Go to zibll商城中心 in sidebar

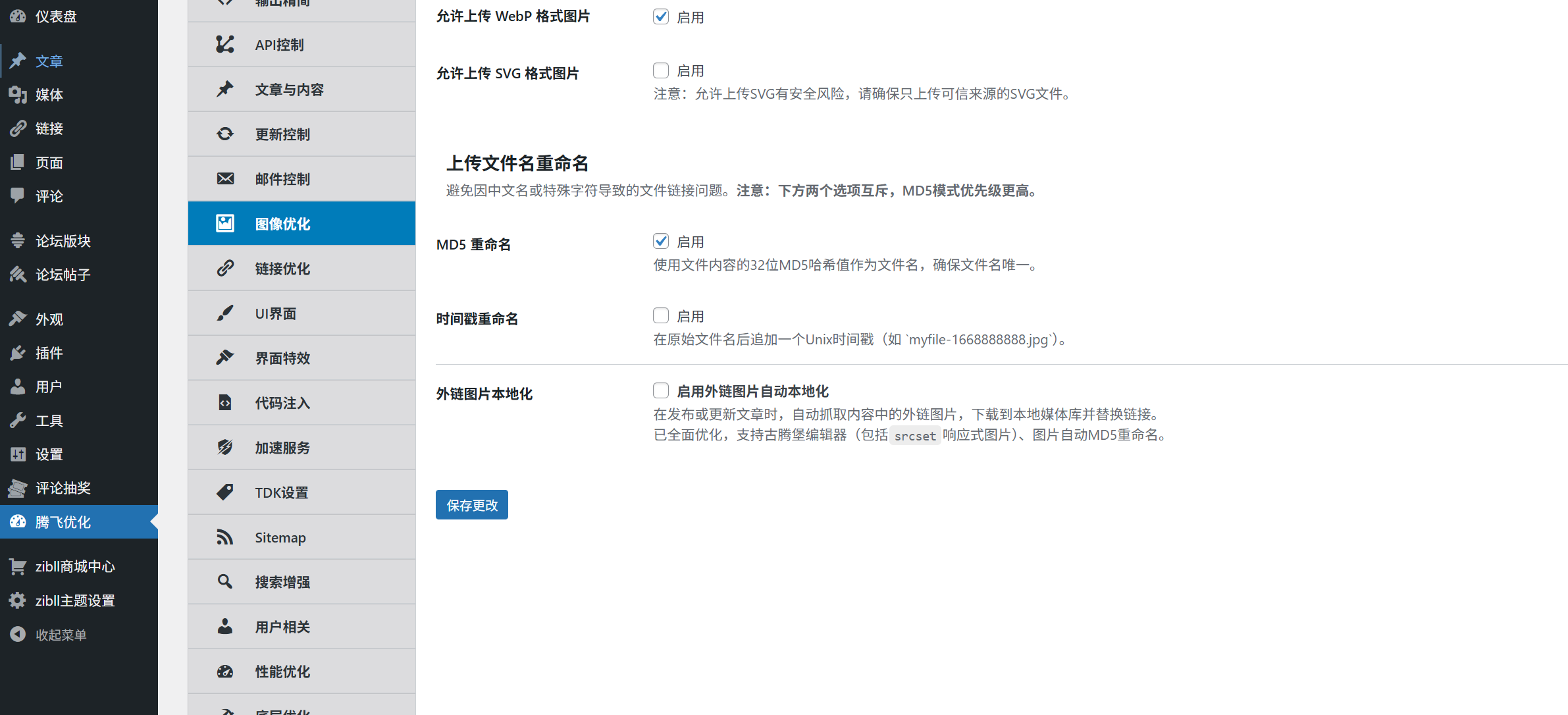[74, 566]
